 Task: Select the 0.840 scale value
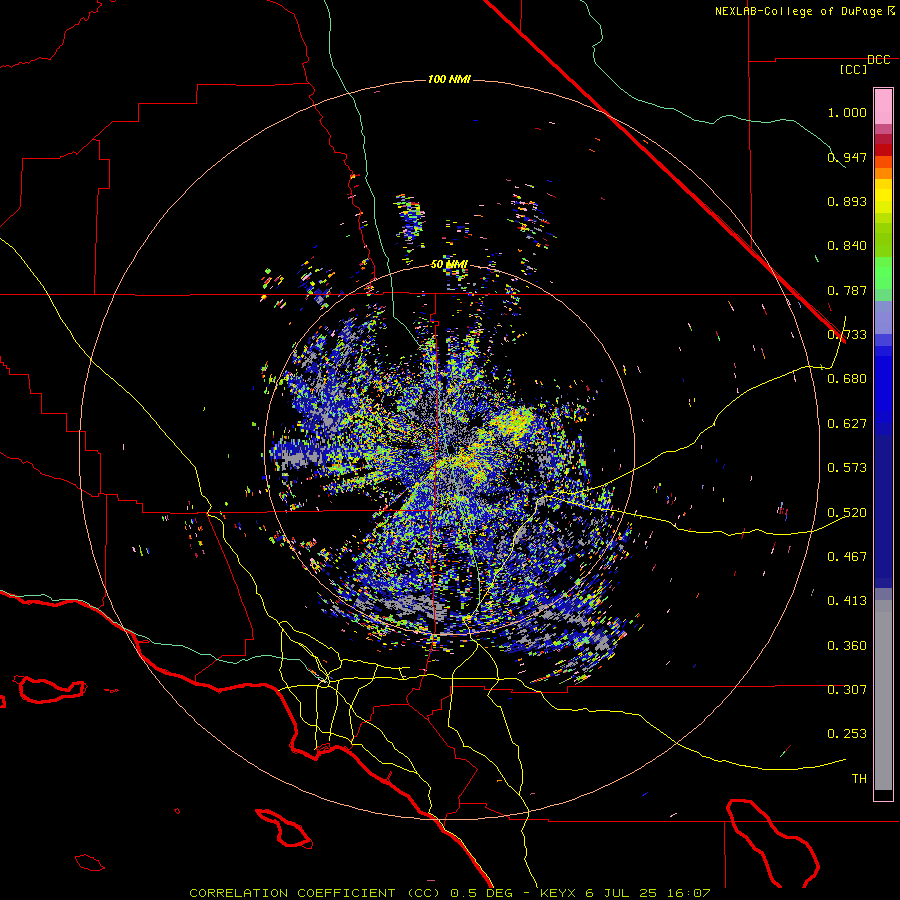pyautogui.click(x=847, y=246)
